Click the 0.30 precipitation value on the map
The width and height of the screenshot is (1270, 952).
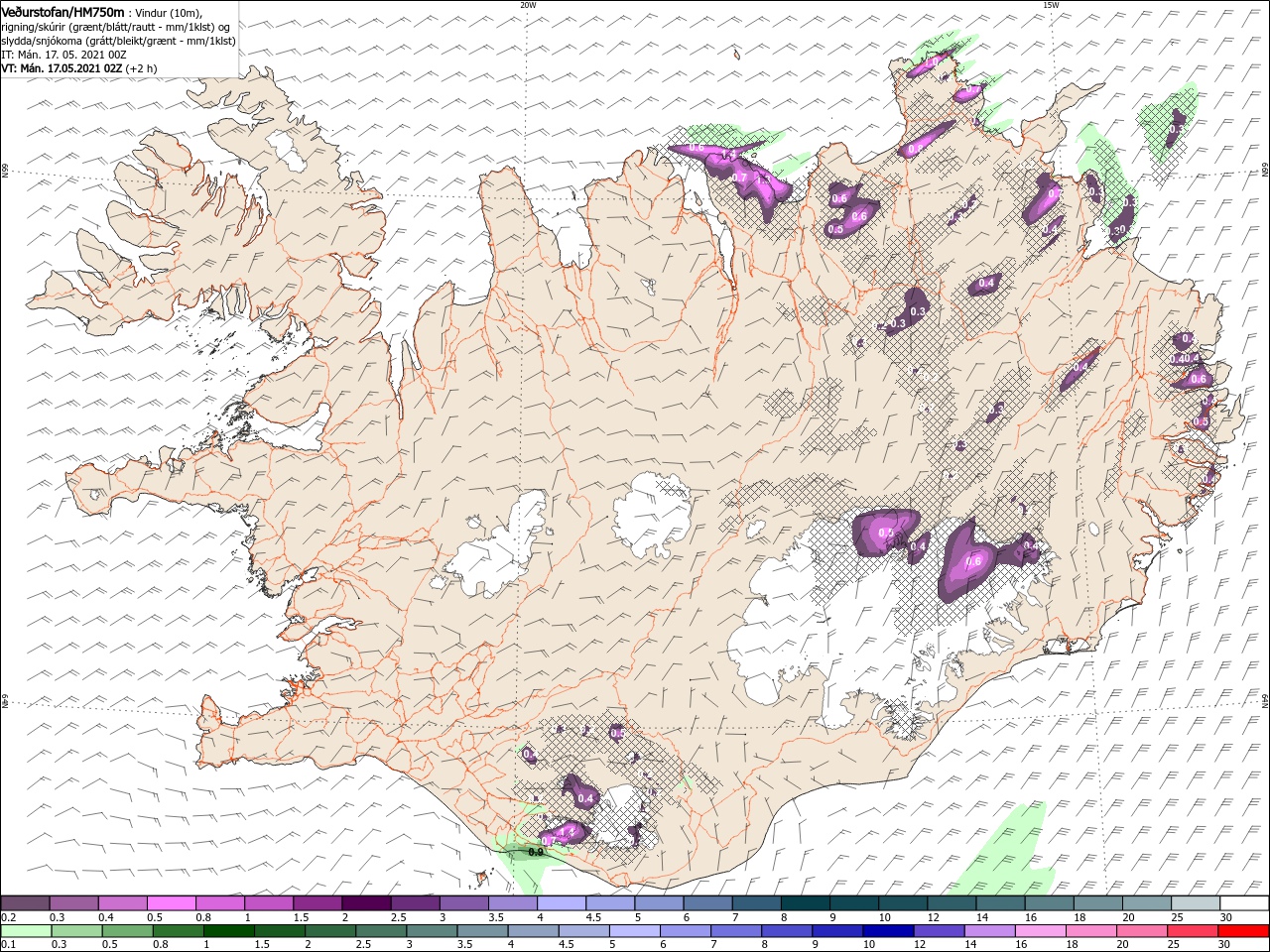(x=1117, y=229)
